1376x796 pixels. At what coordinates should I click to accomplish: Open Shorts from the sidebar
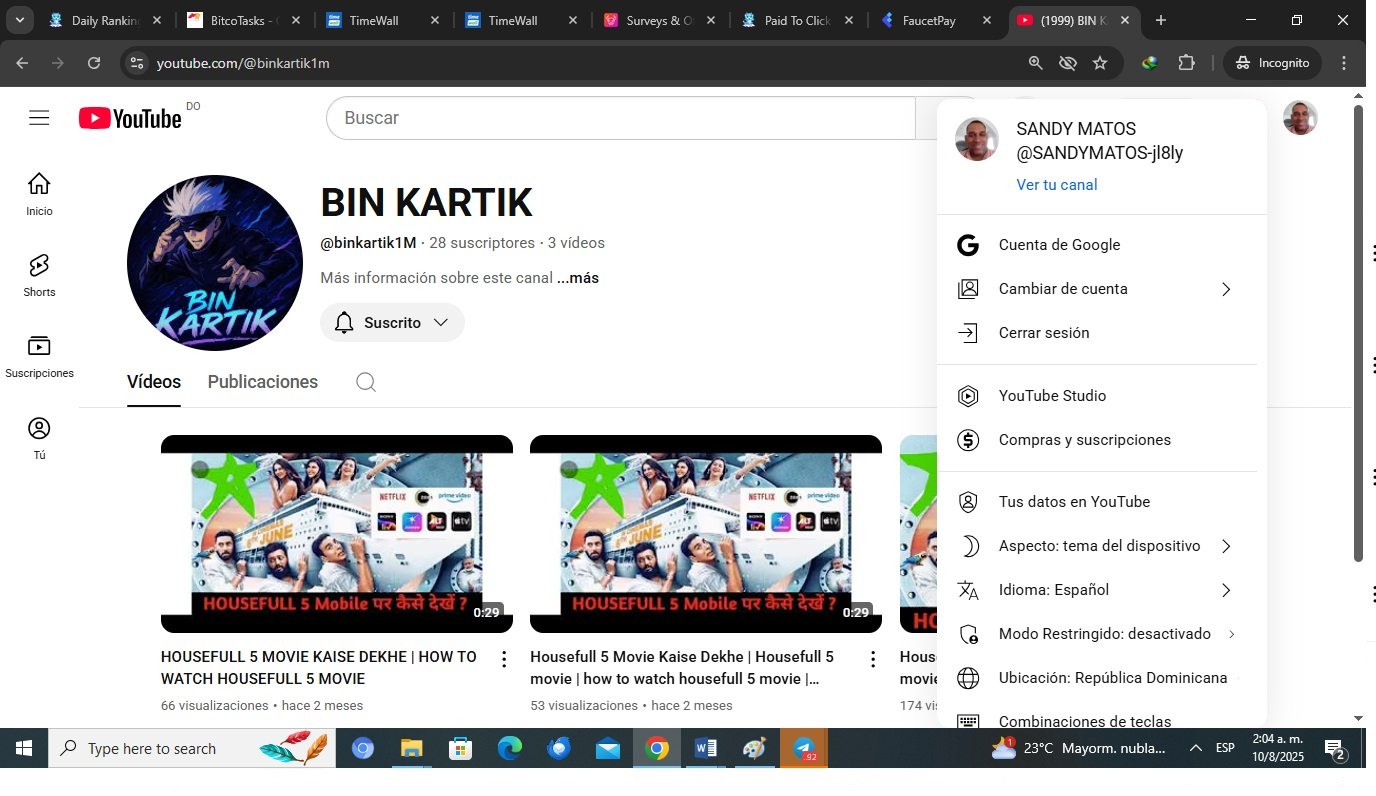pyautogui.click(x=39, y=275)
